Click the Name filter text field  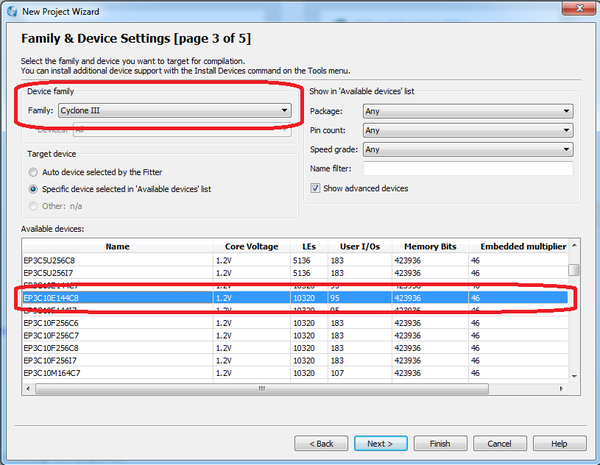(467, 169)
